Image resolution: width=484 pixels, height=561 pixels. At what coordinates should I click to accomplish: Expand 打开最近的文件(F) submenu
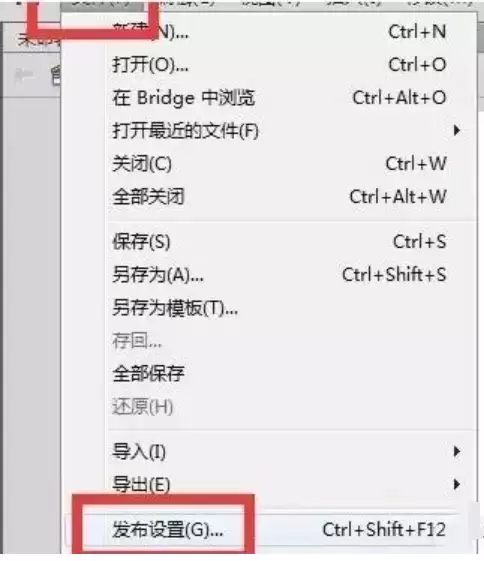pos(291,131)
